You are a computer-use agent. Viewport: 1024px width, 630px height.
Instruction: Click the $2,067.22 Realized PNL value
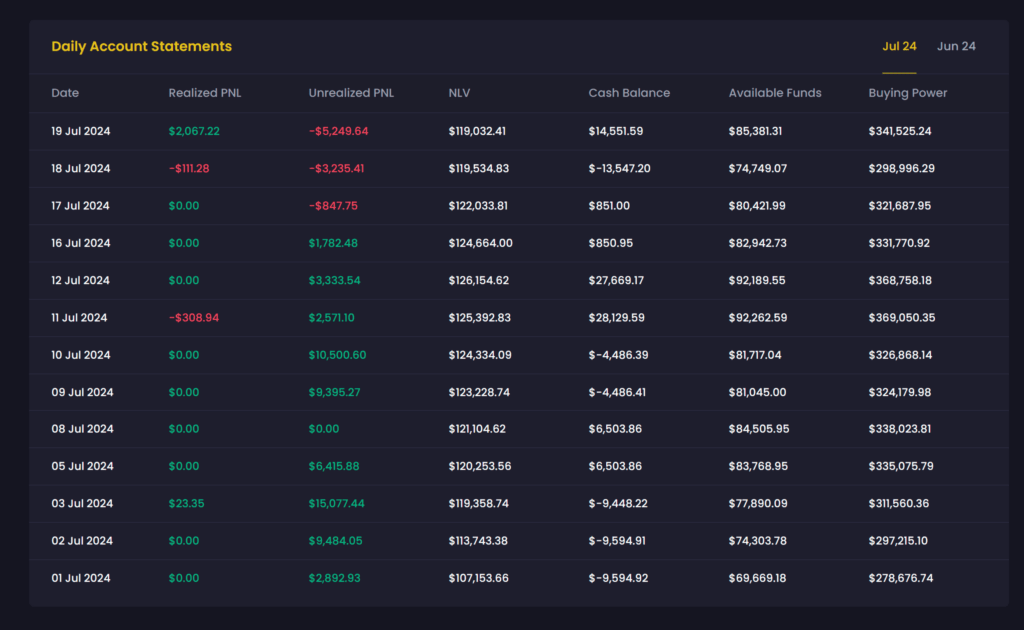[x=194, y=130]
